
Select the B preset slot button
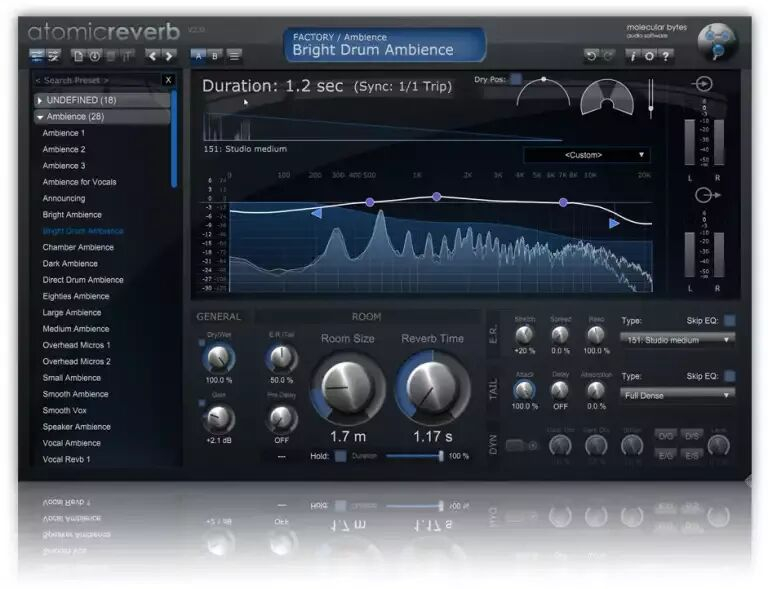(x=215, y=56)
